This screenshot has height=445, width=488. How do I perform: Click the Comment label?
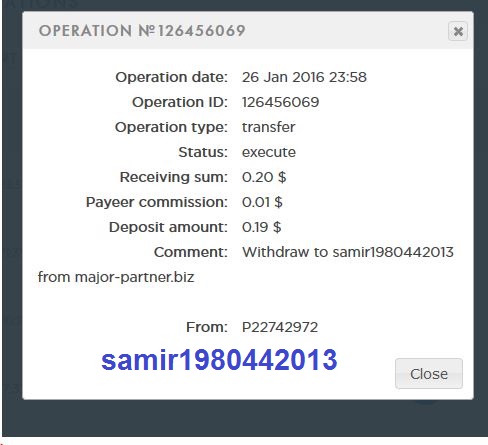(191, 252)
